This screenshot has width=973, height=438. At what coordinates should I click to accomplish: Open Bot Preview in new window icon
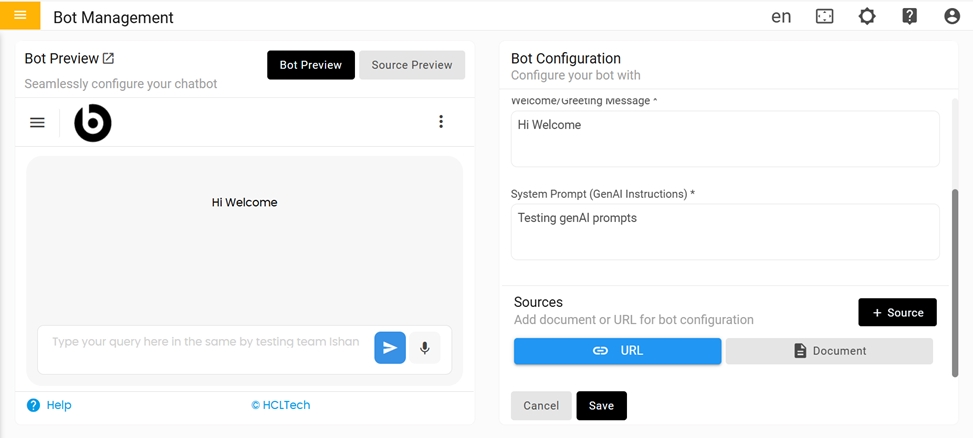(109, 59)
